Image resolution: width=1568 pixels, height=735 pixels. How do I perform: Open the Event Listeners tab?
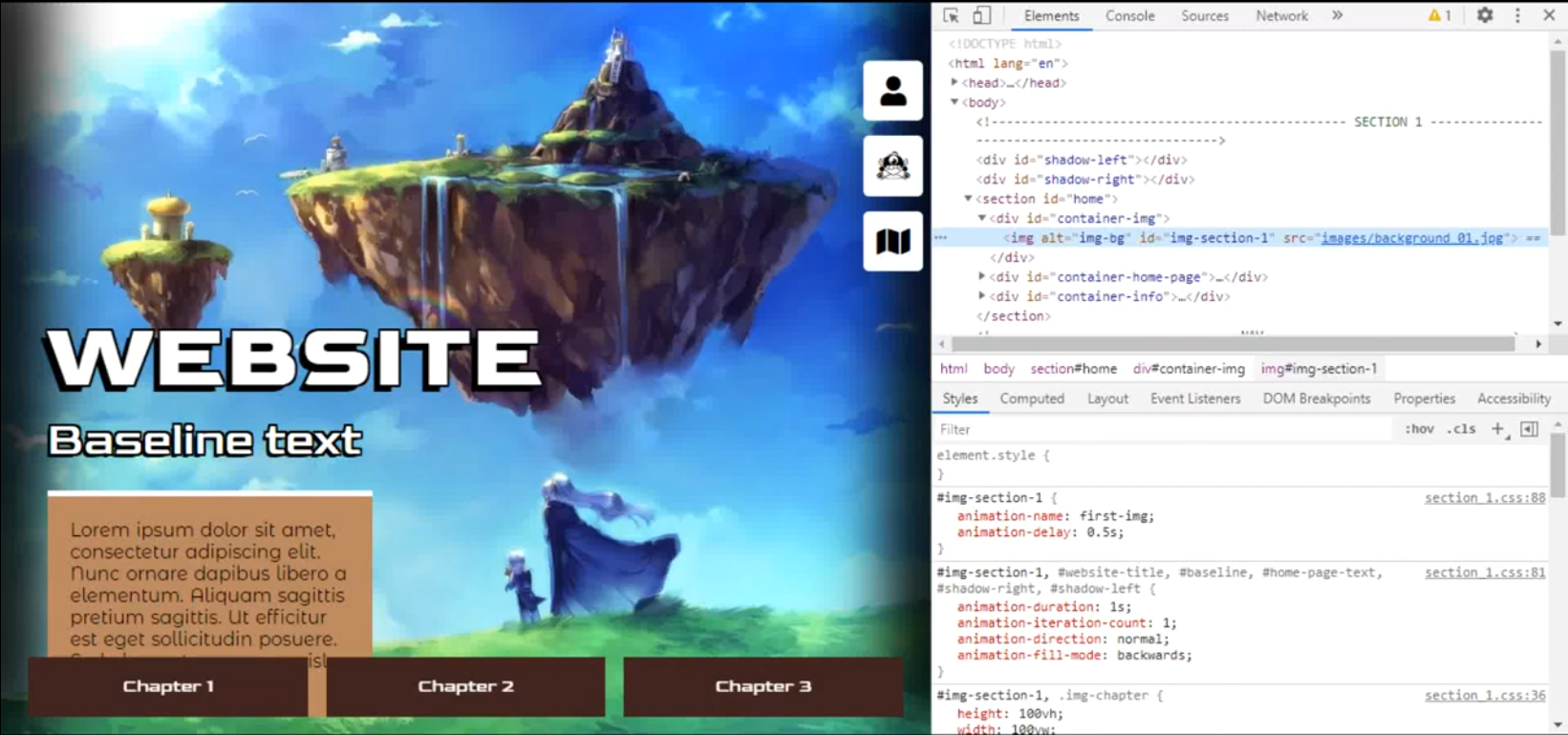(x=1195, y=399)
